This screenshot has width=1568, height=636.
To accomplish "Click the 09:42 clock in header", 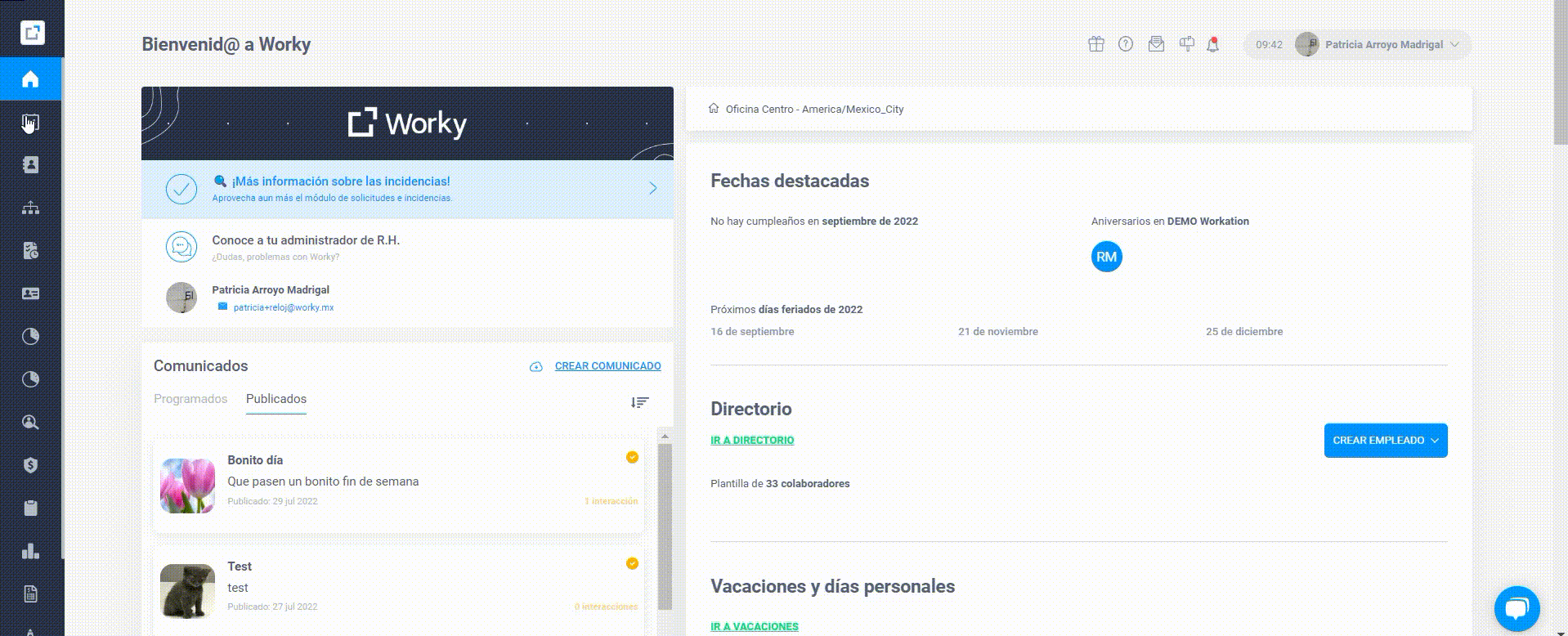I will click(1269, 45).
